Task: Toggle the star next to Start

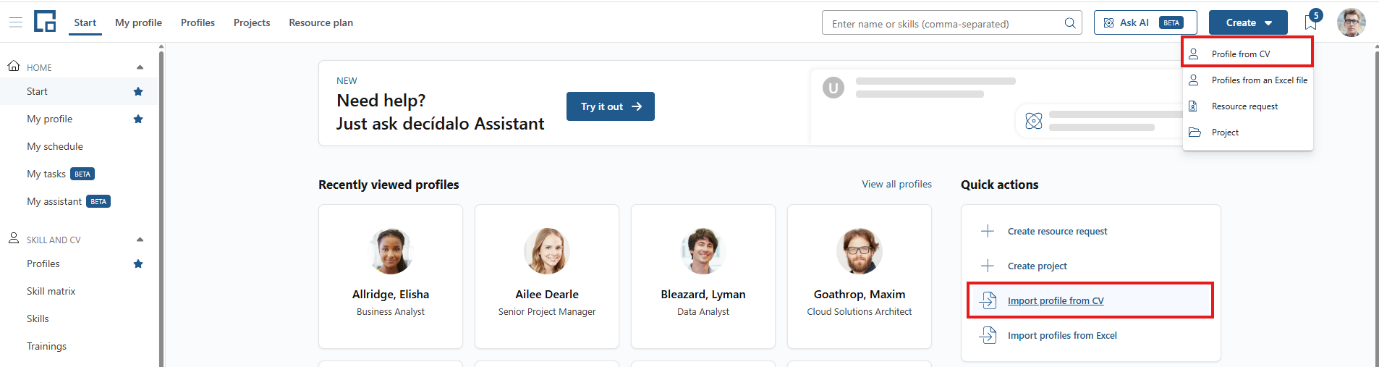Action: (138, 92)
